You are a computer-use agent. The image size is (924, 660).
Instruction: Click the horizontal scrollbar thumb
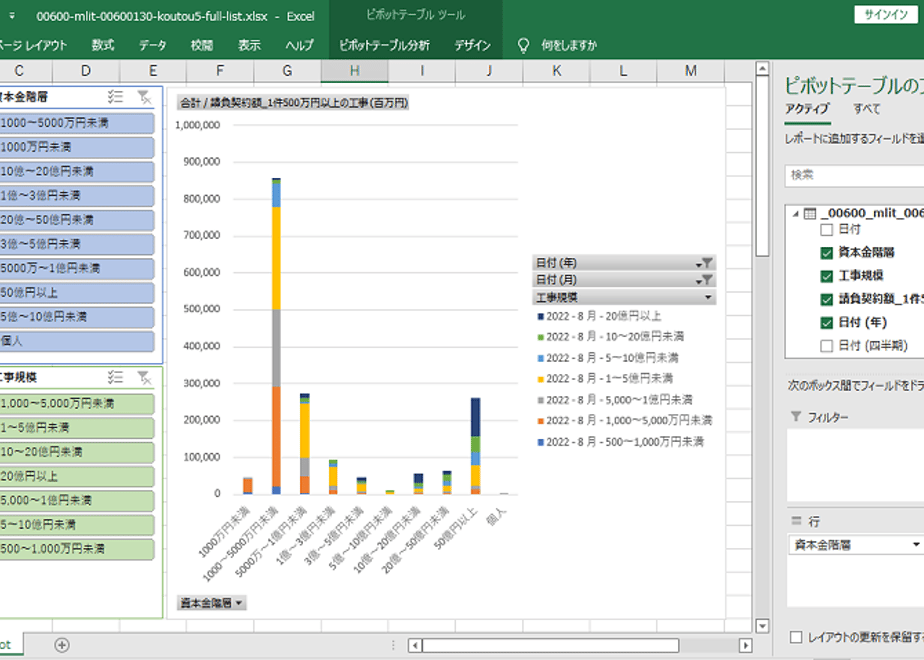pos(550,645)
